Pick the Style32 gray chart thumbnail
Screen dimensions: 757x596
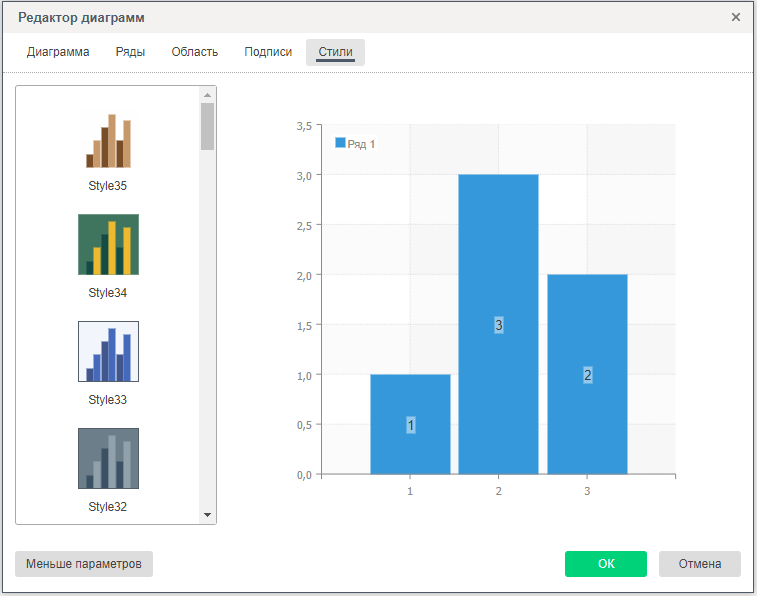pos(108,458)
